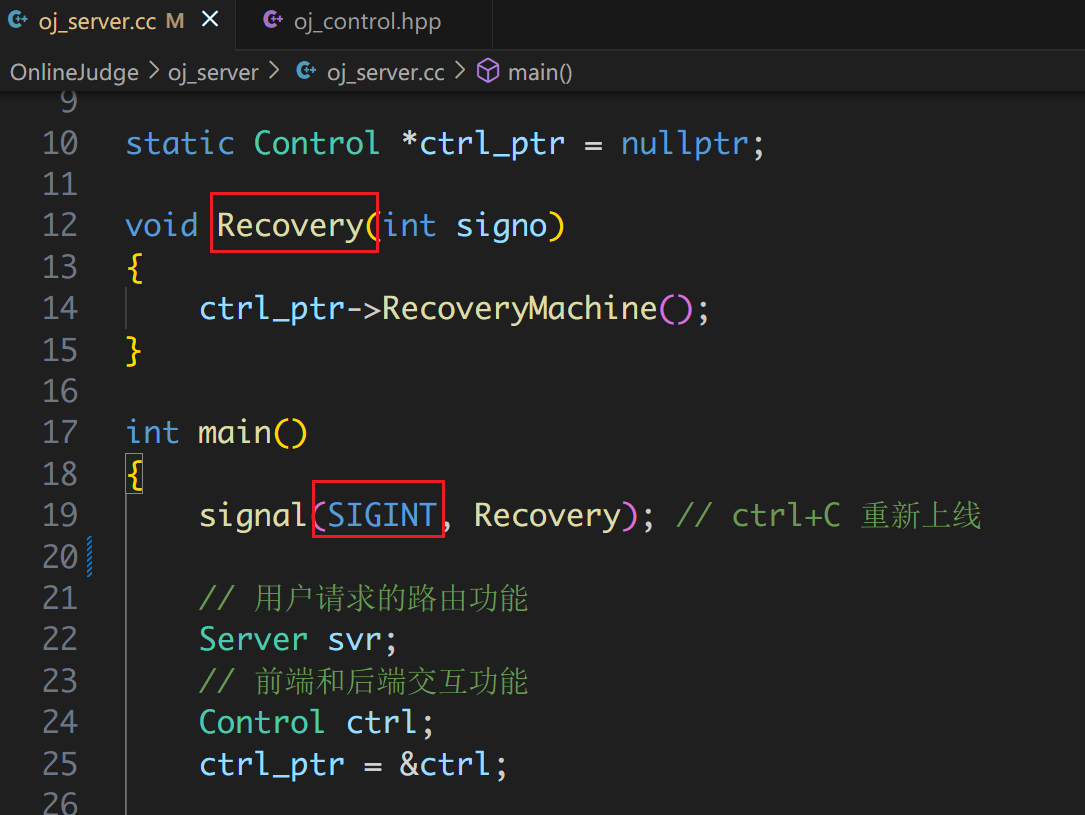This screenshot has width=1085, height=815.
Task: Select line 12 via its line number
Action: tap(60, 225)
